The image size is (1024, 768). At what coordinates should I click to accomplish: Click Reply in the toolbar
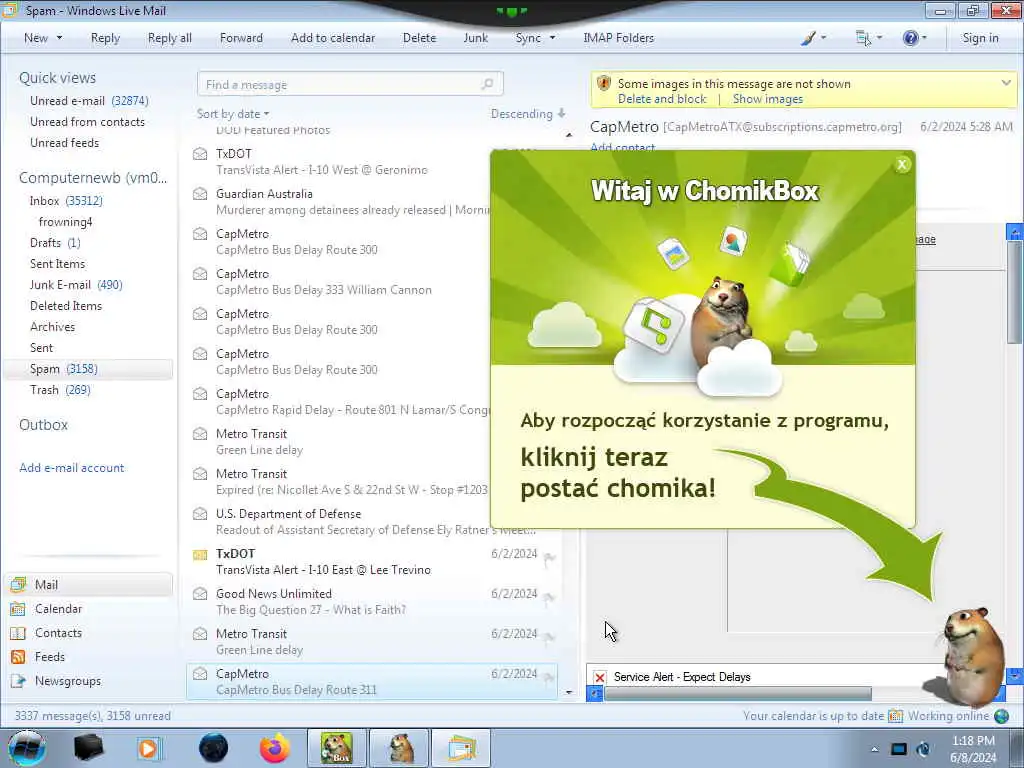point(105,38)
